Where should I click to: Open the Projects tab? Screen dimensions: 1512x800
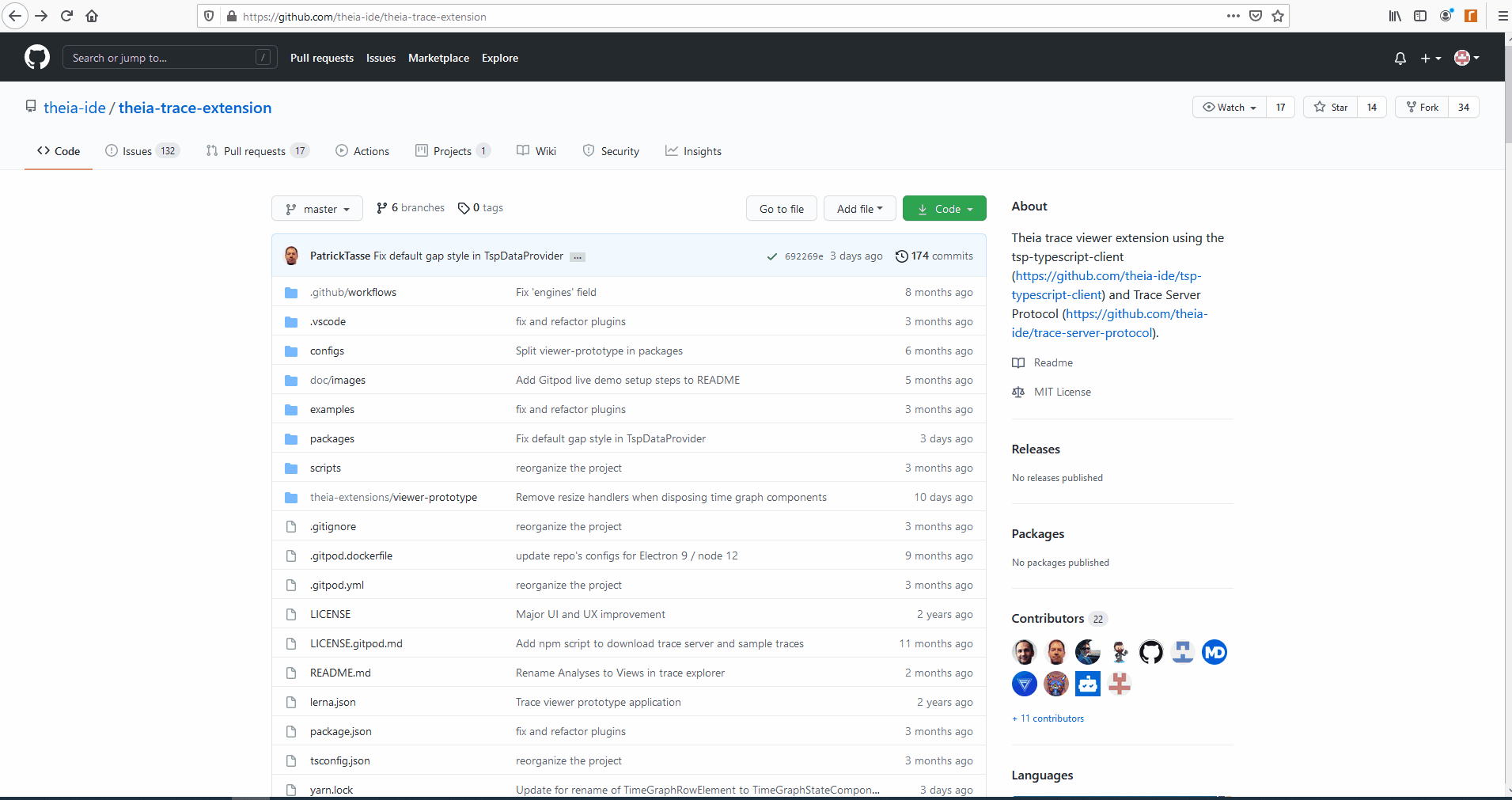pos(453,151)
